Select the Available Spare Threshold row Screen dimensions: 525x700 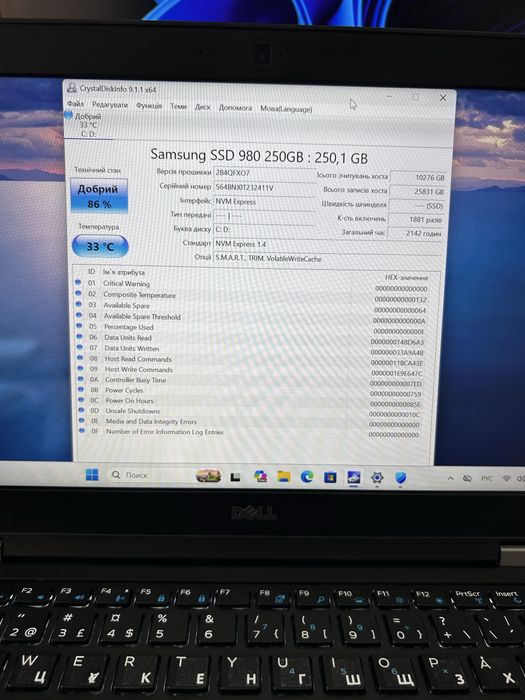[254, 317]
